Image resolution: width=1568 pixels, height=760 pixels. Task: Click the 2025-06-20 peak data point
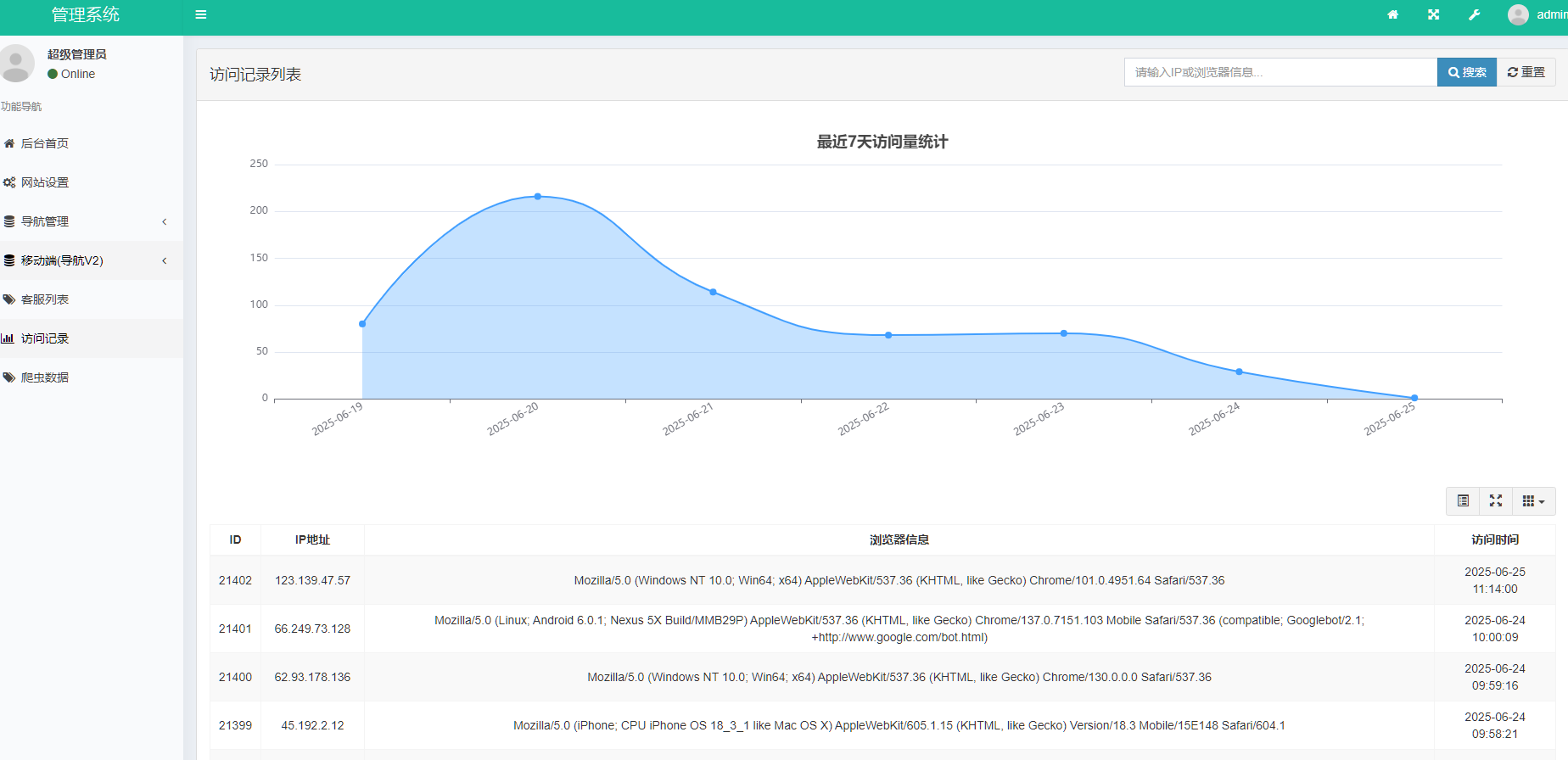[x=538, y=197]
